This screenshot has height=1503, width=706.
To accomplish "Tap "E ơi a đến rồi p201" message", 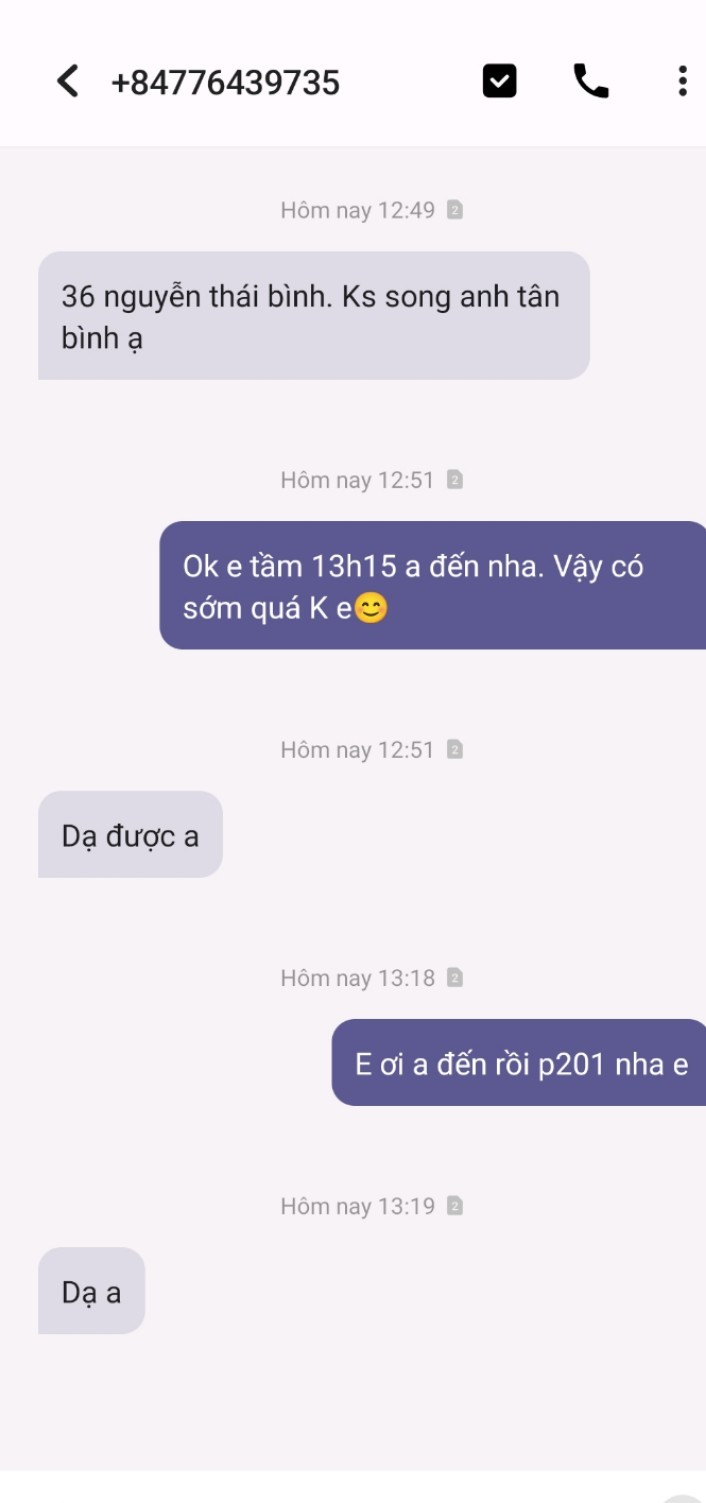I will coord(519,1063).
